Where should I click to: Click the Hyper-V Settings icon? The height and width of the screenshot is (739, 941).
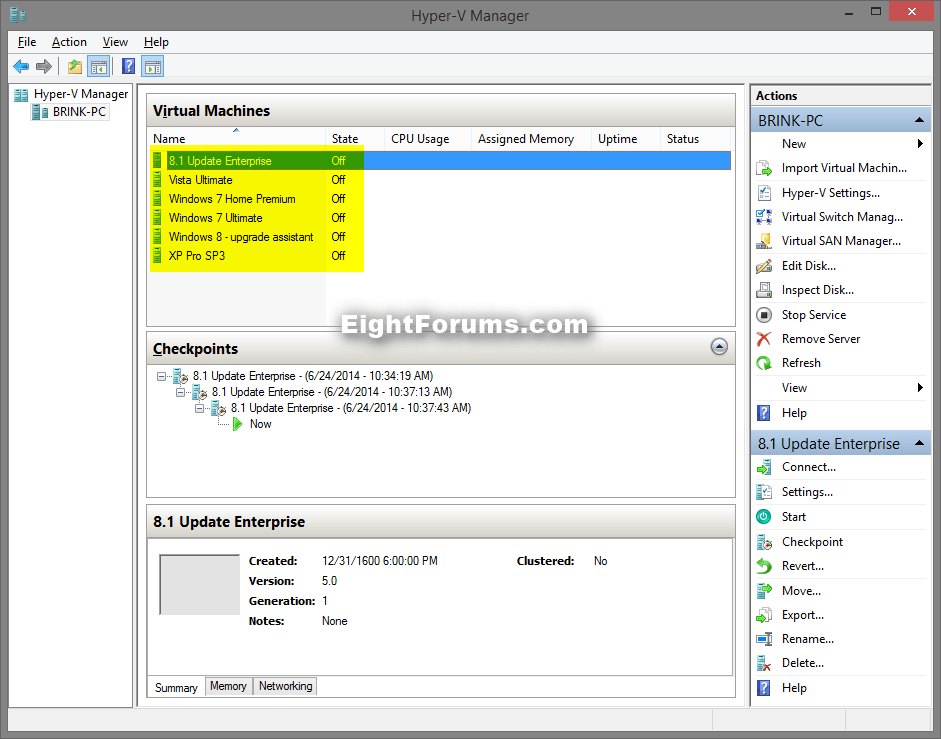[764, 193]
